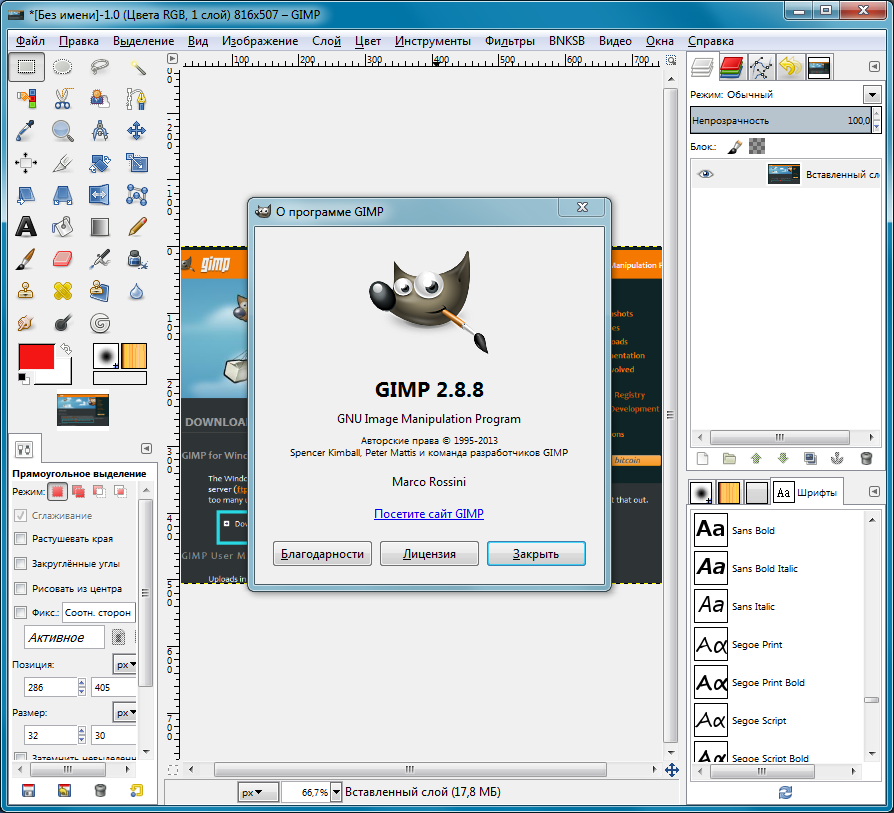Activate the Select by Color tool
The height and width of the screenshot is (813, 894).
[26, 99]
